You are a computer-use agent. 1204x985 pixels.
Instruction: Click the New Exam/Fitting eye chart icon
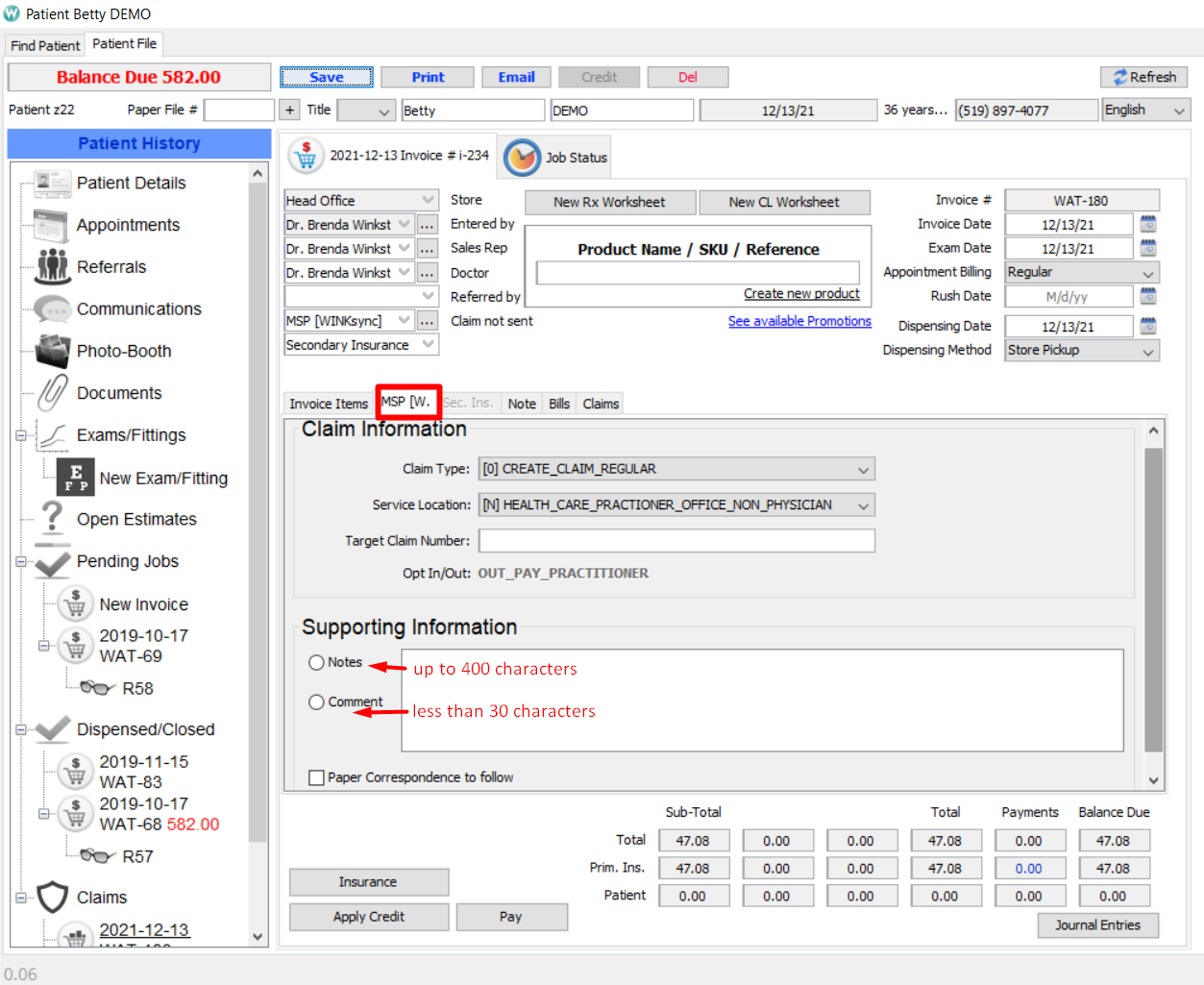pos(75,478)
